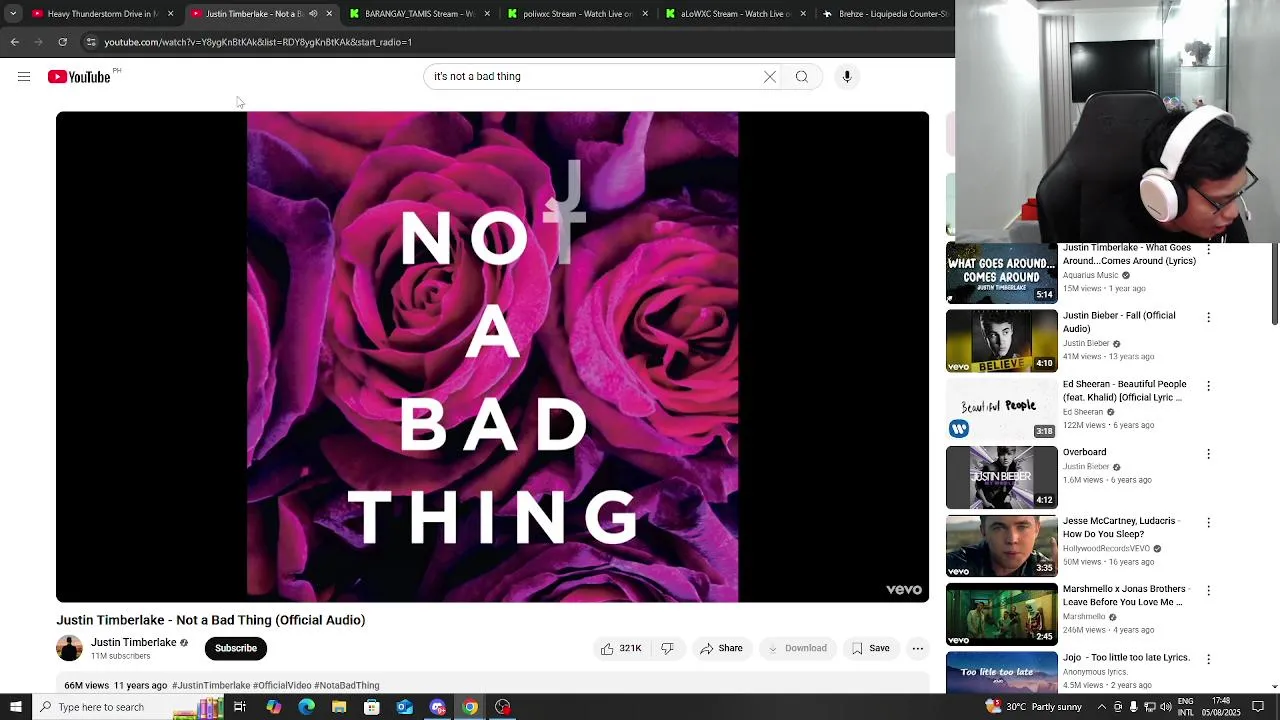Switch to Brehze Liquipedia tab
1280x720 pixels.
[x=885, y=14]
